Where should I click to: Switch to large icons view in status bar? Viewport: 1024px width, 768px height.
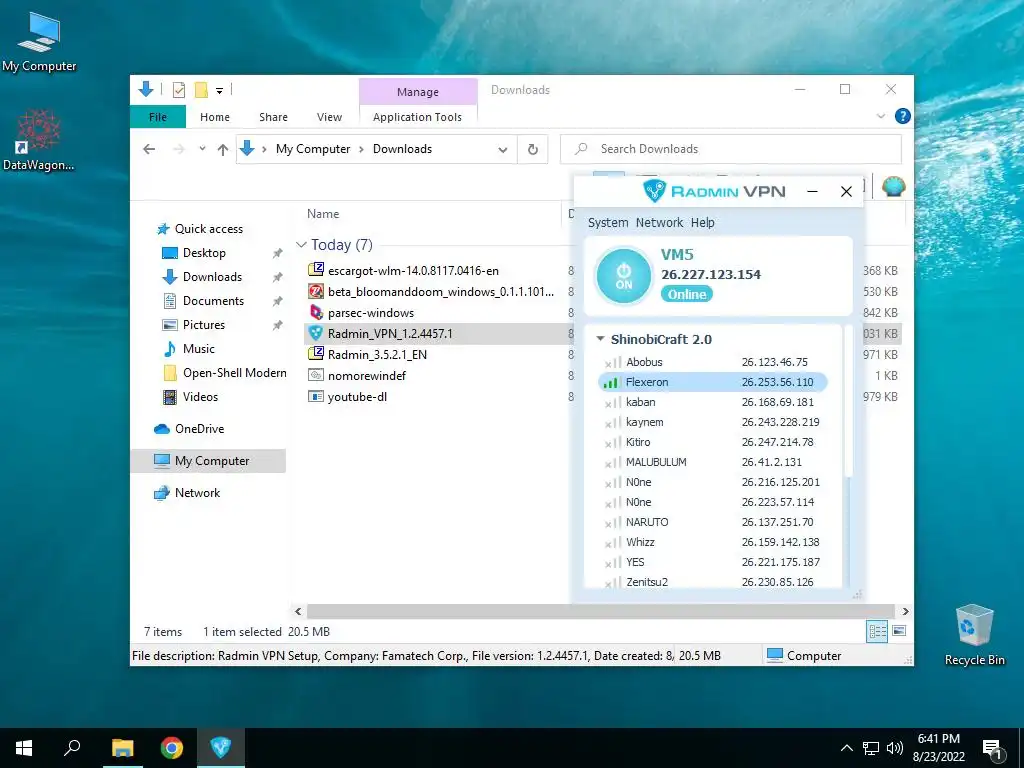(x=899, y=631)
